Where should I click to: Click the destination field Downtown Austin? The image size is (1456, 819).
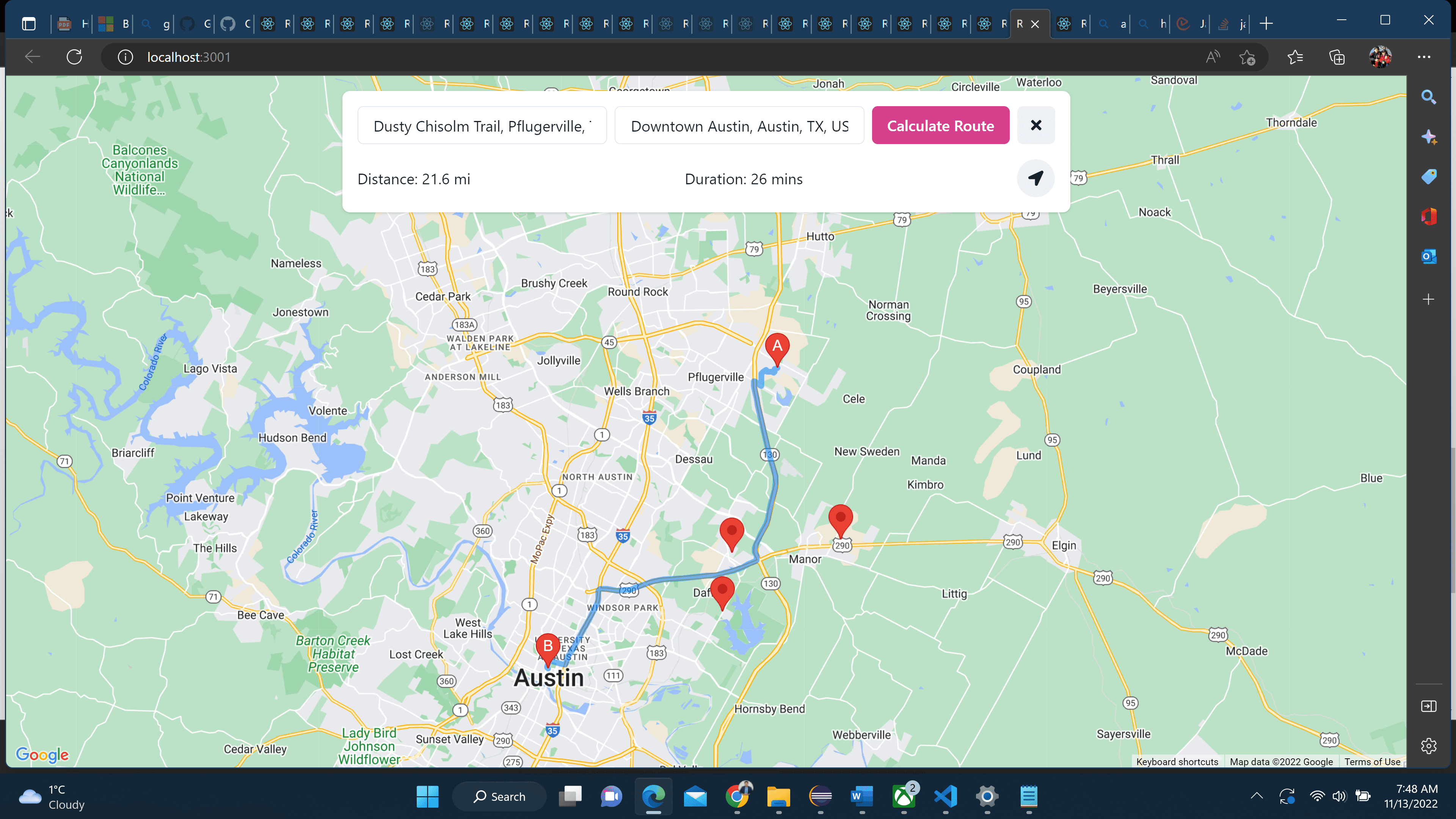pyautogui.click(x=739, y=126)
